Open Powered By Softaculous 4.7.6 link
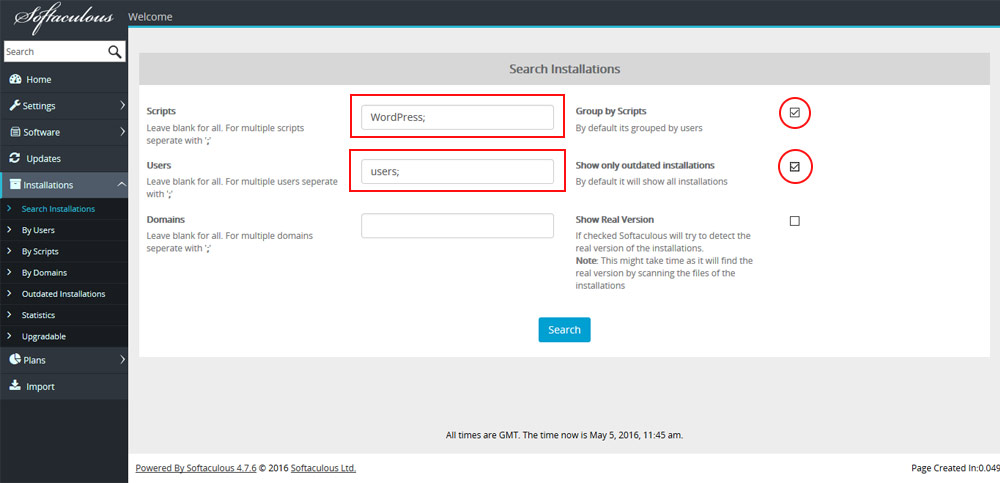The width and height of the screenshot is (1000, 483). pyautogui.click(x=196, y=468)
